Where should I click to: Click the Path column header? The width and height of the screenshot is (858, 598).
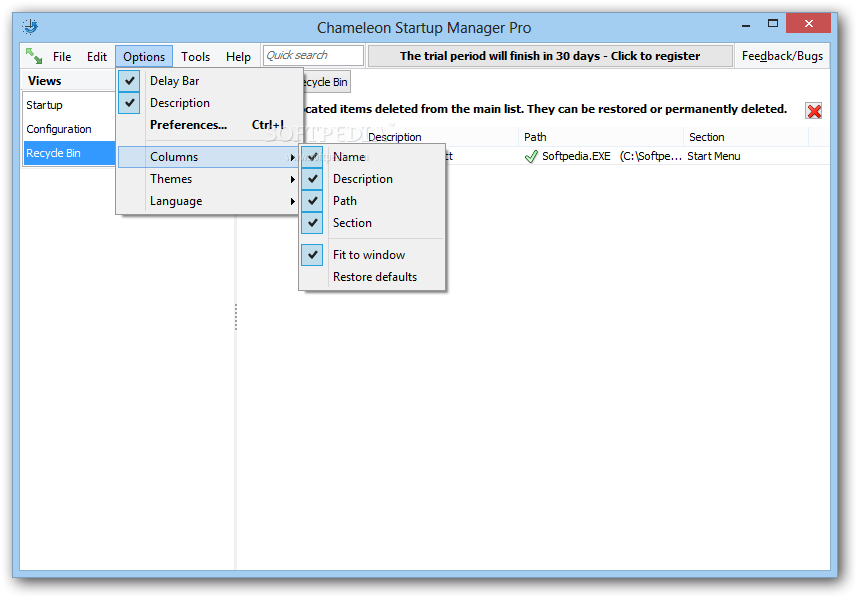[601, 137]
